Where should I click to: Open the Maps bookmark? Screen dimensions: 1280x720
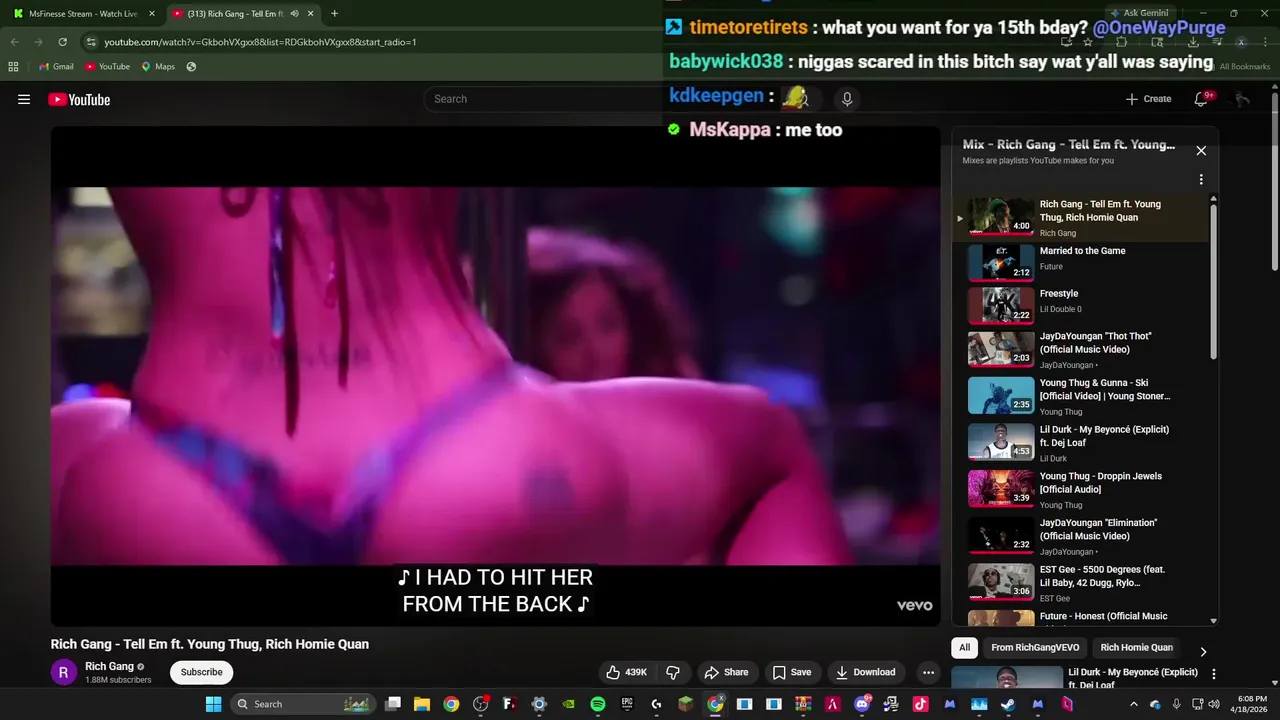(x=158, y=67)
